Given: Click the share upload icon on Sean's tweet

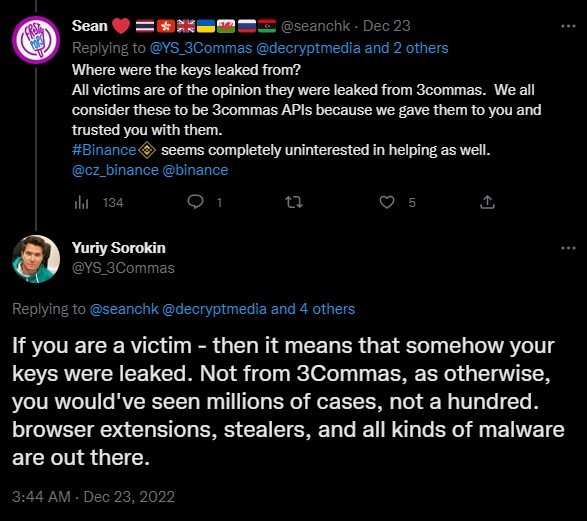Looking at the screenshot, I should point(487,202).
